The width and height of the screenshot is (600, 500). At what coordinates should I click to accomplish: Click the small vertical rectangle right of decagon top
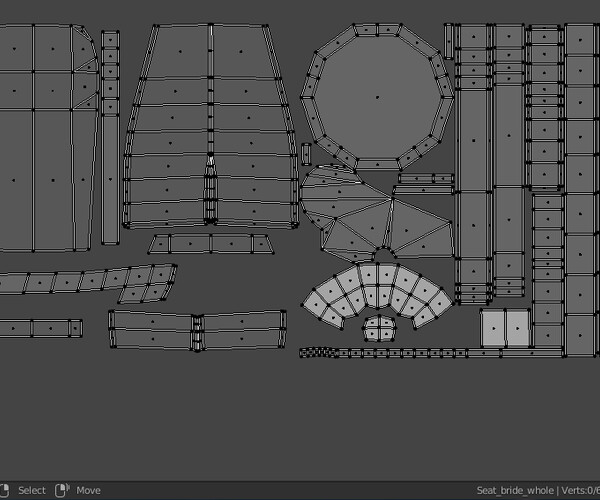tap(448, 41)
